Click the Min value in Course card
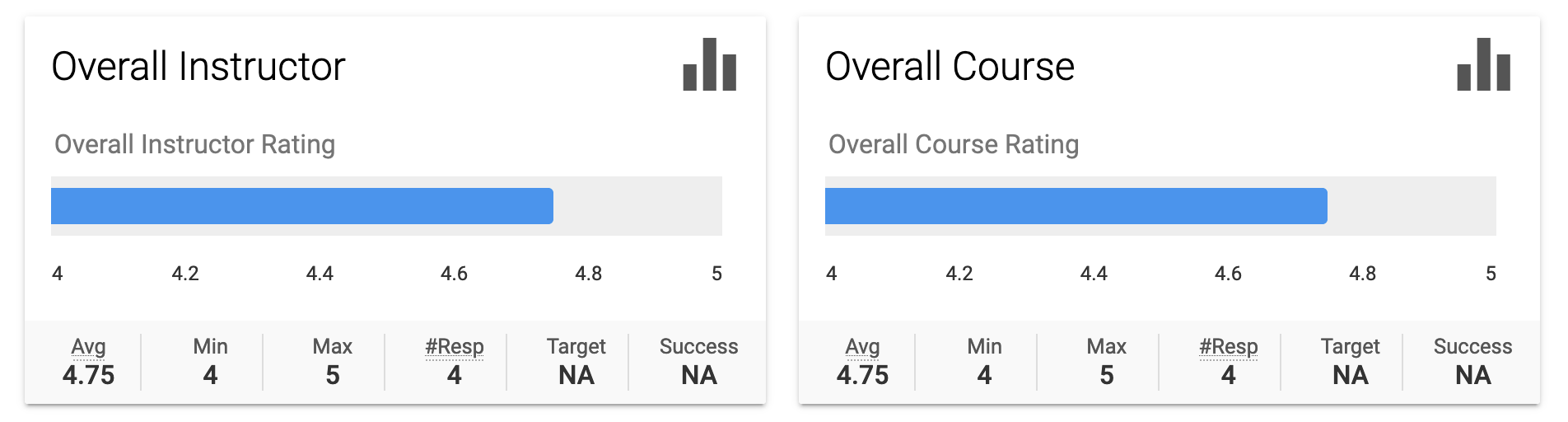The image size is (1568, 422). pyautogui.click(x=984, y=376)
